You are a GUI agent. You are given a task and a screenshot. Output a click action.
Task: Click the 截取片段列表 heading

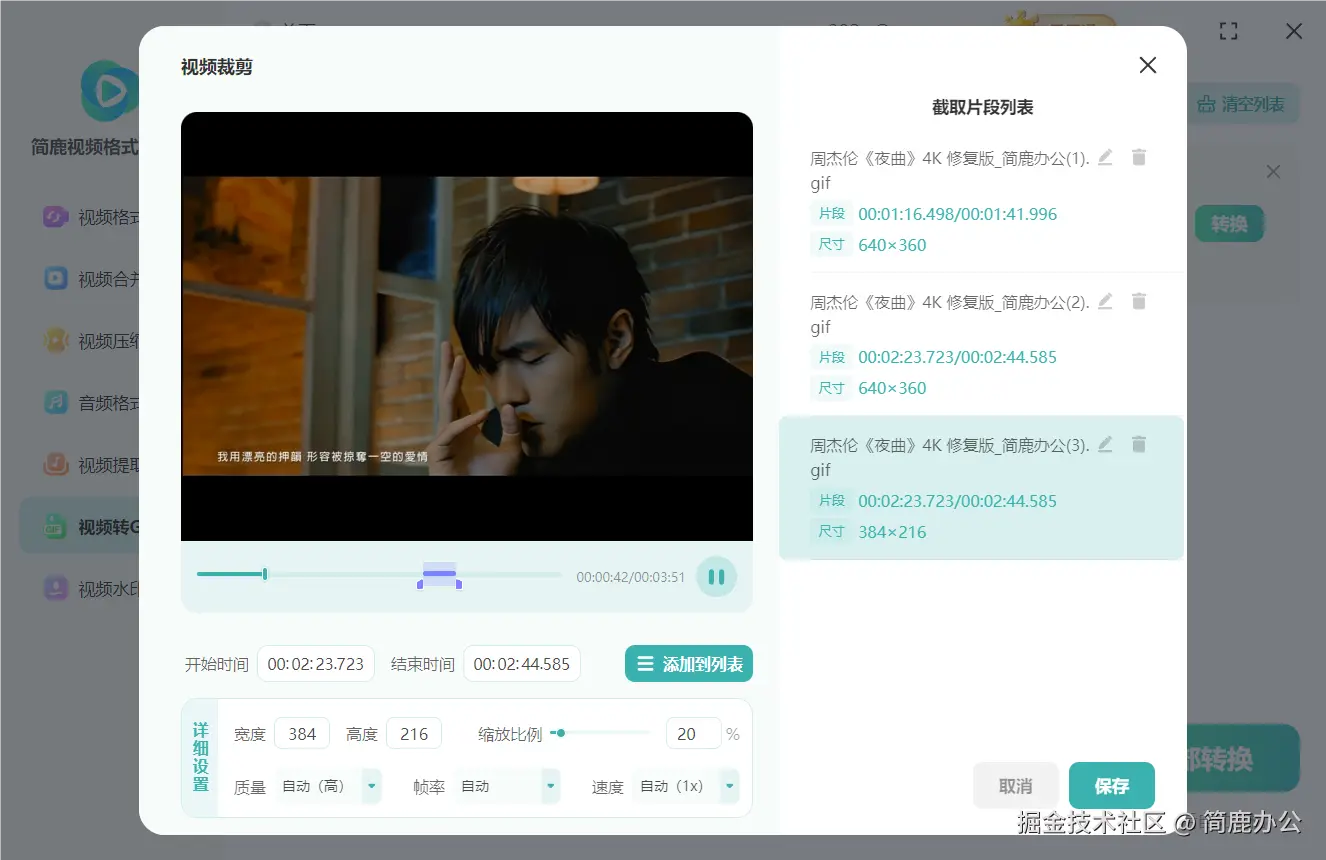(983, 107)
